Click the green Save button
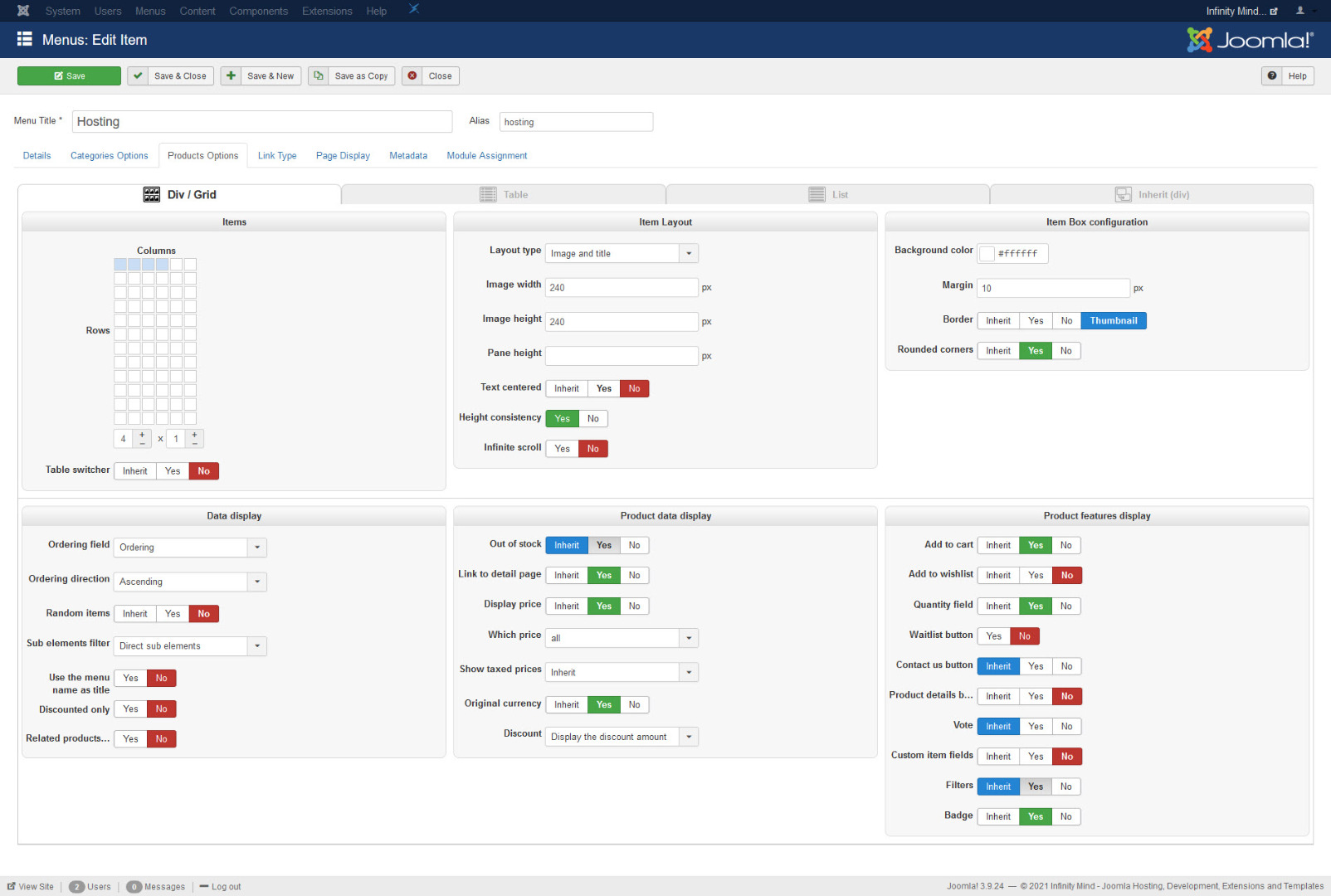Screen dimensions: 1331x896 coord(69,76)
